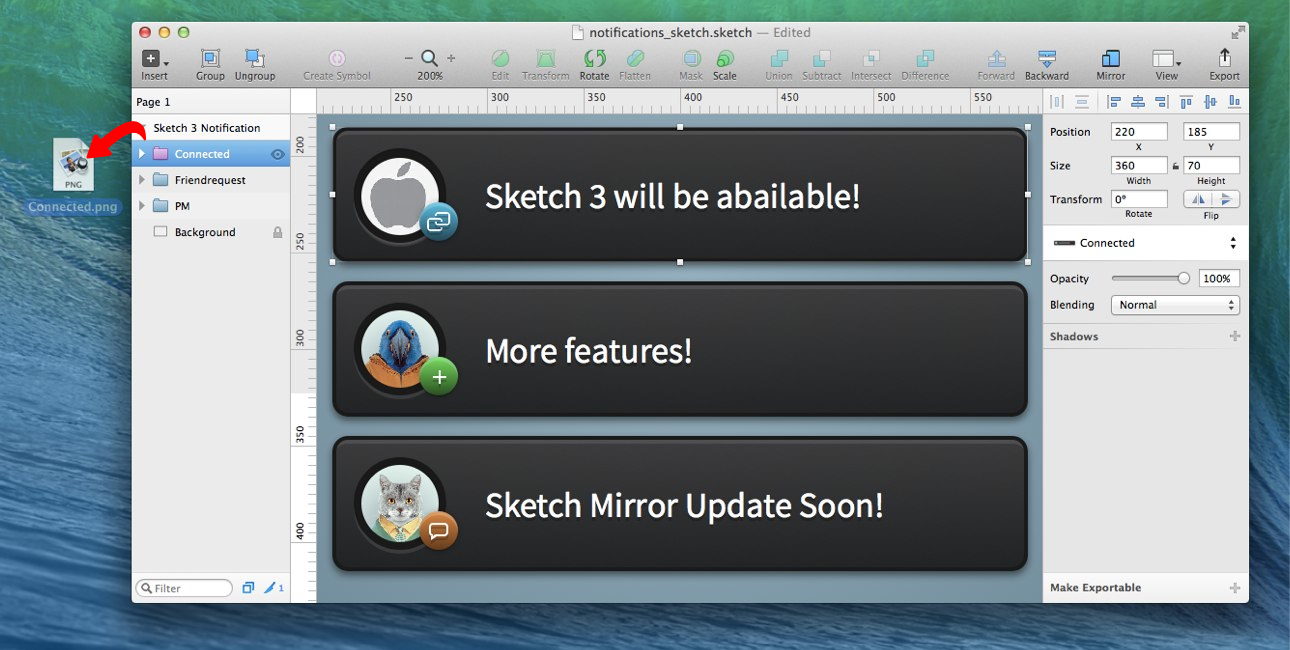Click the 'More features!' notification on canvas
The height and width of the screenshot is (650, 1290).
[680, 350]
